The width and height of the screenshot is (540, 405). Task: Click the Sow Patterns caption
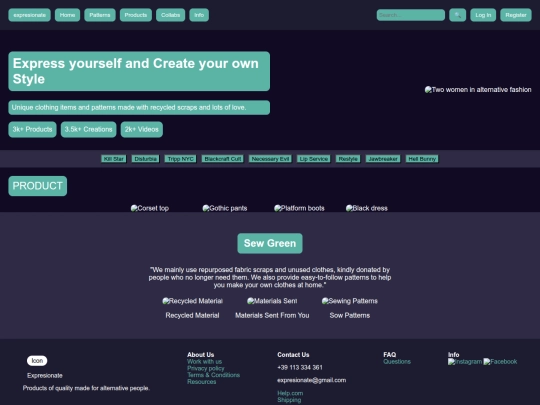pos(350,315)
